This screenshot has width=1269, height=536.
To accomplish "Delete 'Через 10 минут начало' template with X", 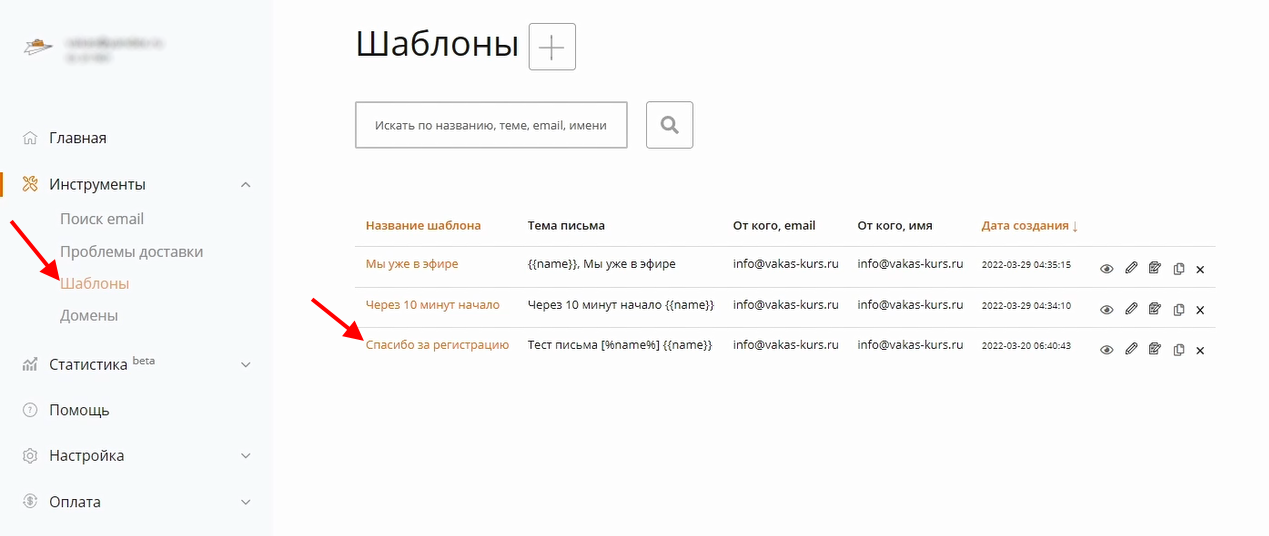I will [1200, 310].
